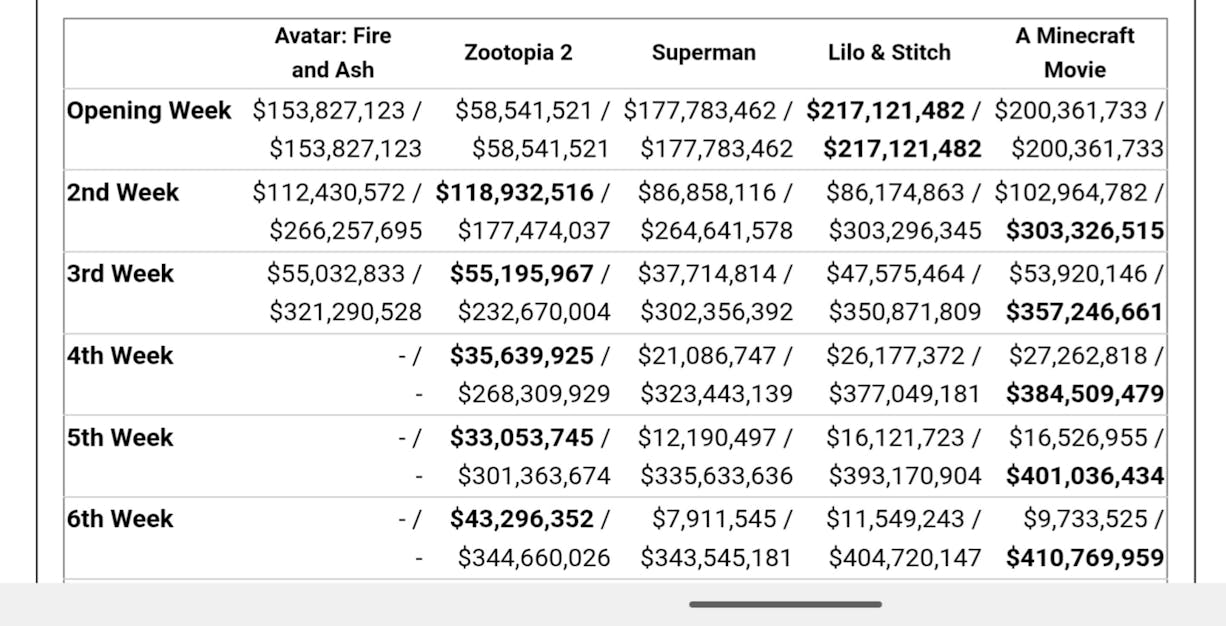Viewport: 1226px width, 626px height.
Task: Click the 2nd Week row label
Action: [123, 193]
